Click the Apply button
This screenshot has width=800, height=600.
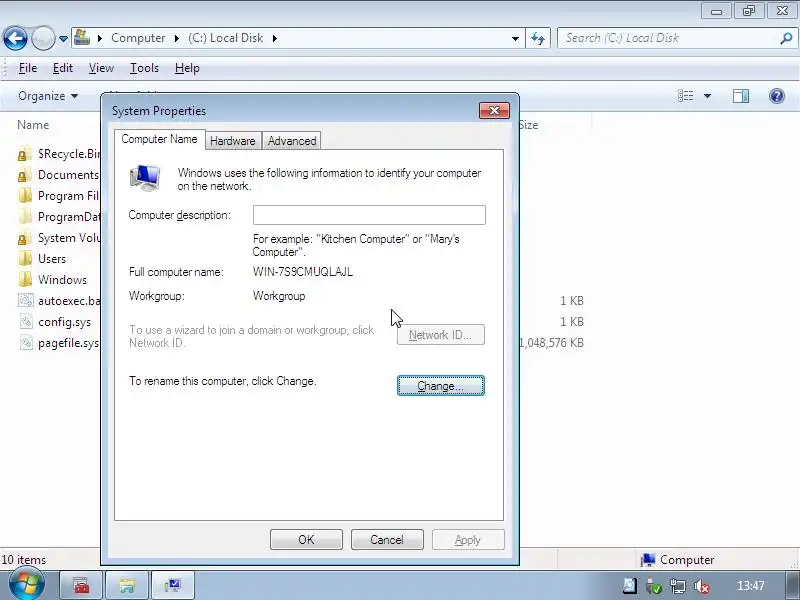coord(468,540)
